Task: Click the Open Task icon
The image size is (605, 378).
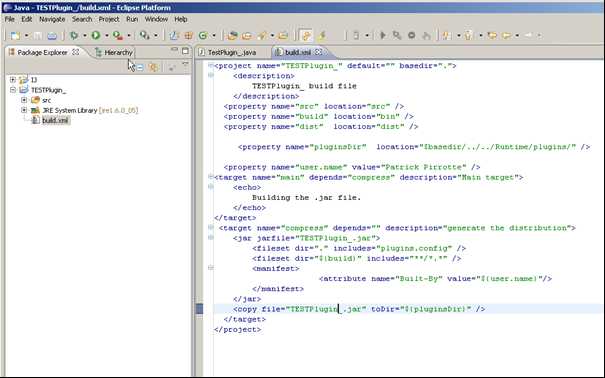Action: click(x=247, y=35)
